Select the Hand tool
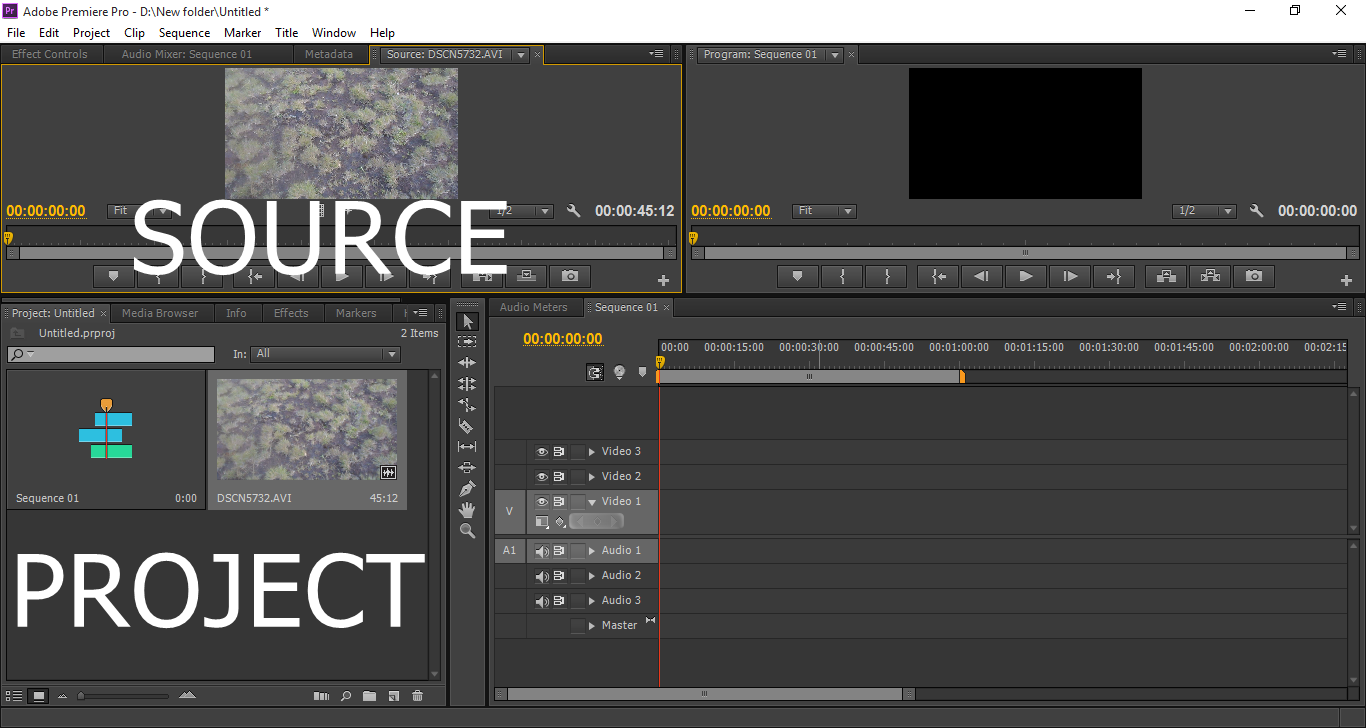The width and height of the screenshot is (1366, 728). point(467,510)
